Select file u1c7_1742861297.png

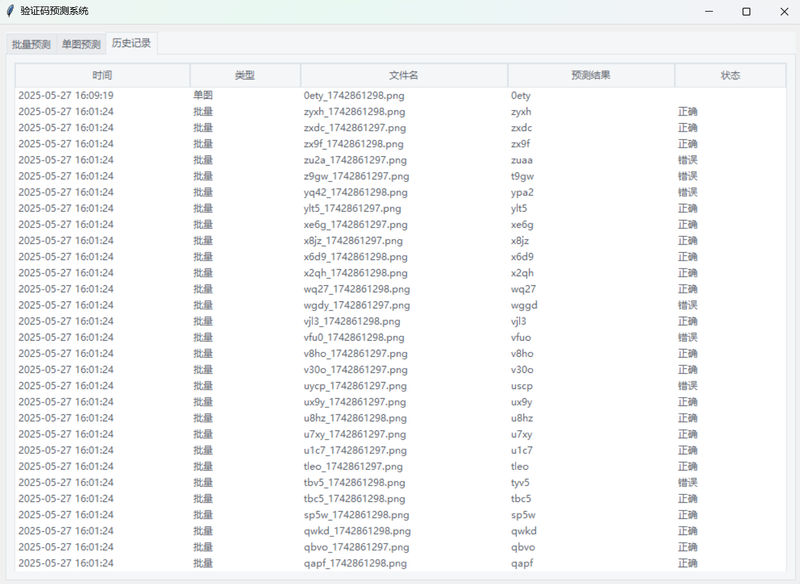(356, 450)
